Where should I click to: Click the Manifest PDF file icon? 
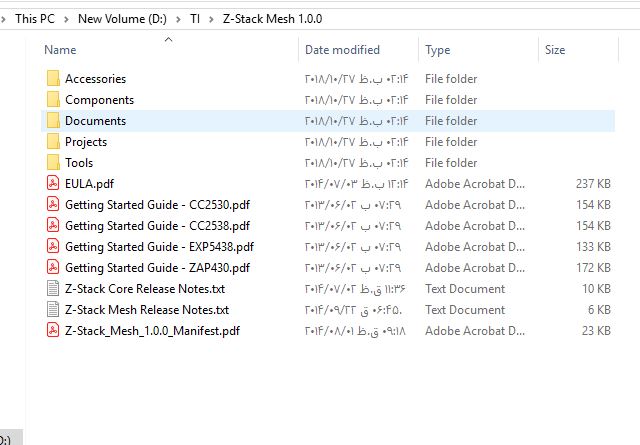coord(53,330)
